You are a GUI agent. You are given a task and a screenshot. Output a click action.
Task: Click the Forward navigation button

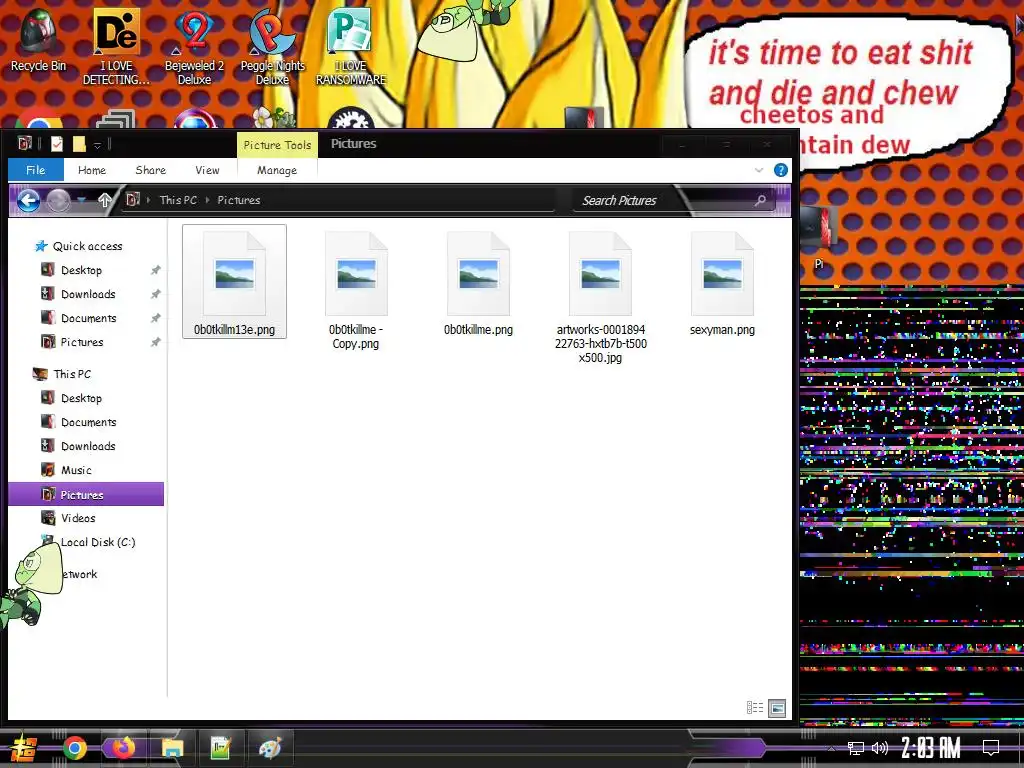click(58, 200)
